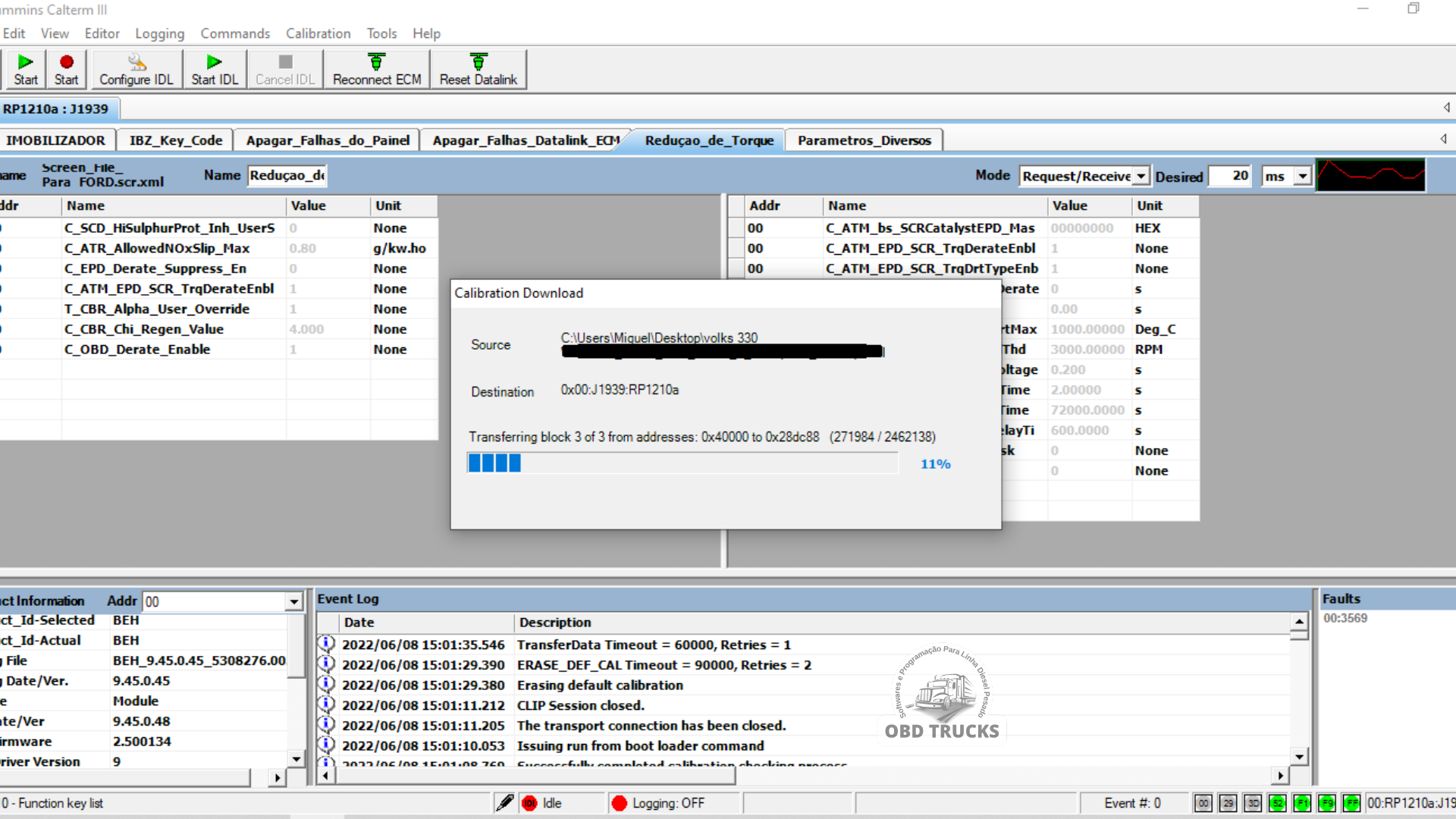Click right arrow of Event Log horizontal scrollbar
Screen dimensions: 1456x819
click(1280, 775)
